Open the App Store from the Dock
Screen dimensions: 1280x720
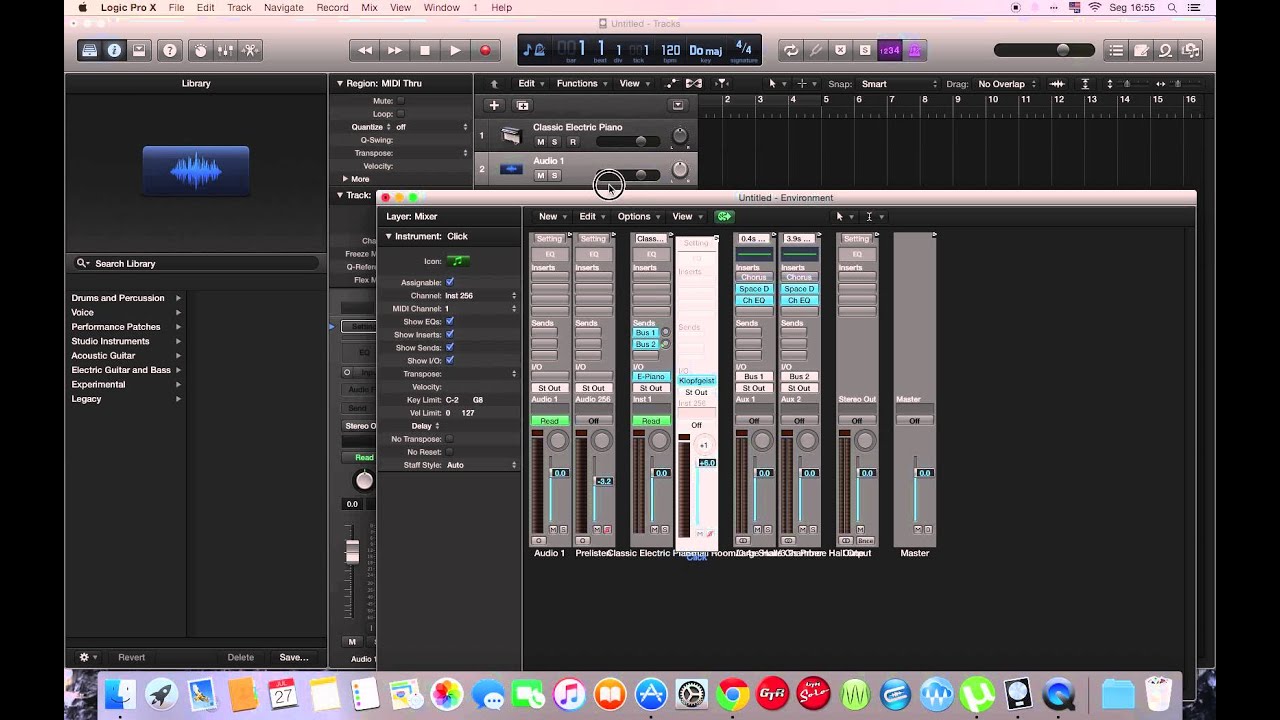pos(651,693)
